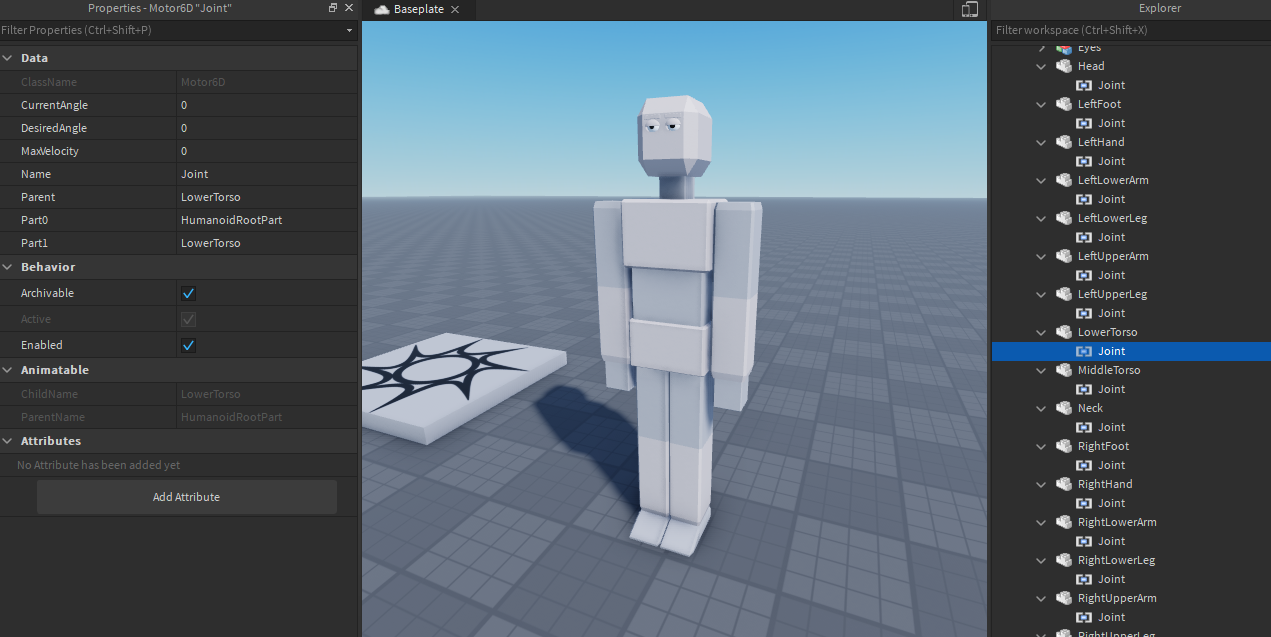This screenshot has height=637, width=1271.
Task: Open the device emulation icon above the viewport
Action: point(968,9)
